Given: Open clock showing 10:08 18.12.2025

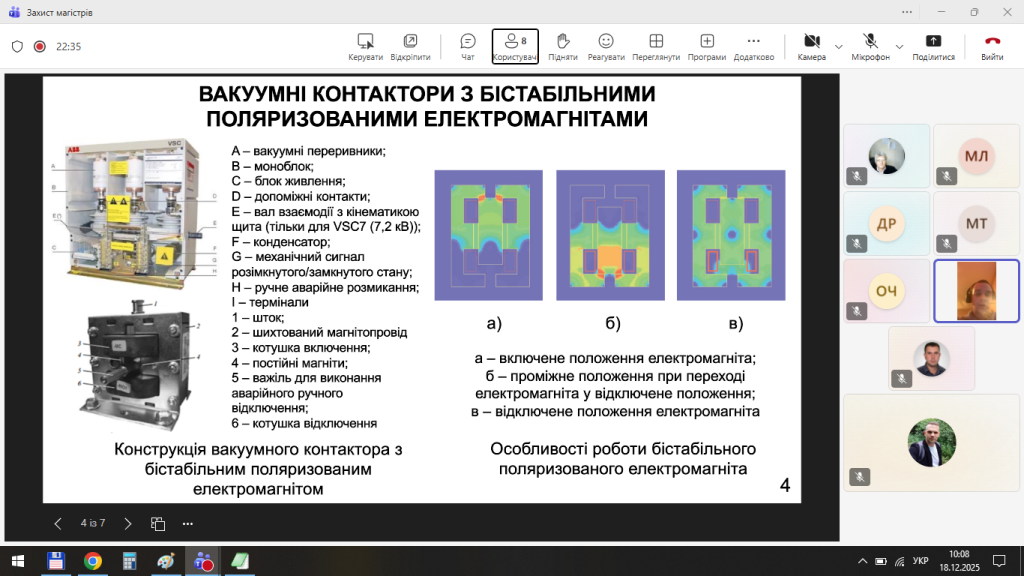Looking at the screenshot, I should [959, 561].
